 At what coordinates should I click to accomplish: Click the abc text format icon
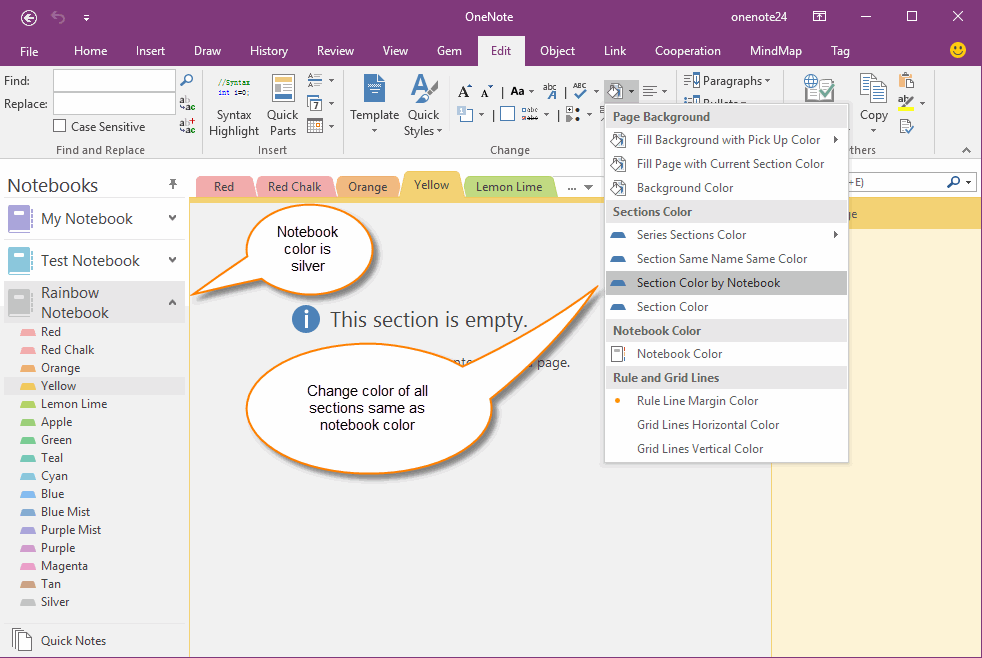550,91
